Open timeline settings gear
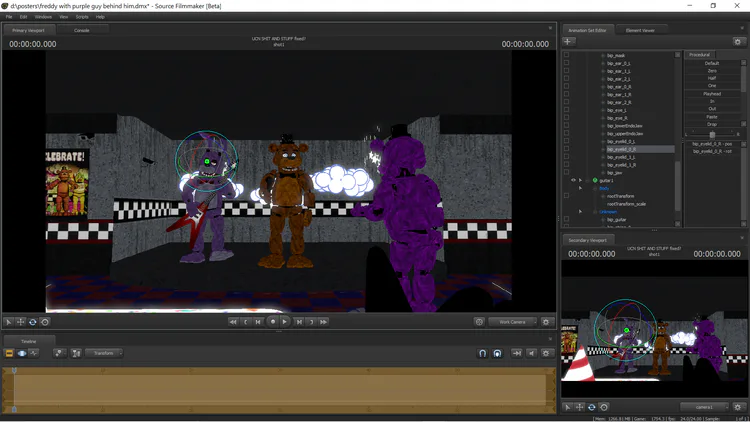Screen dimensions: 750x422 point(546,353)
